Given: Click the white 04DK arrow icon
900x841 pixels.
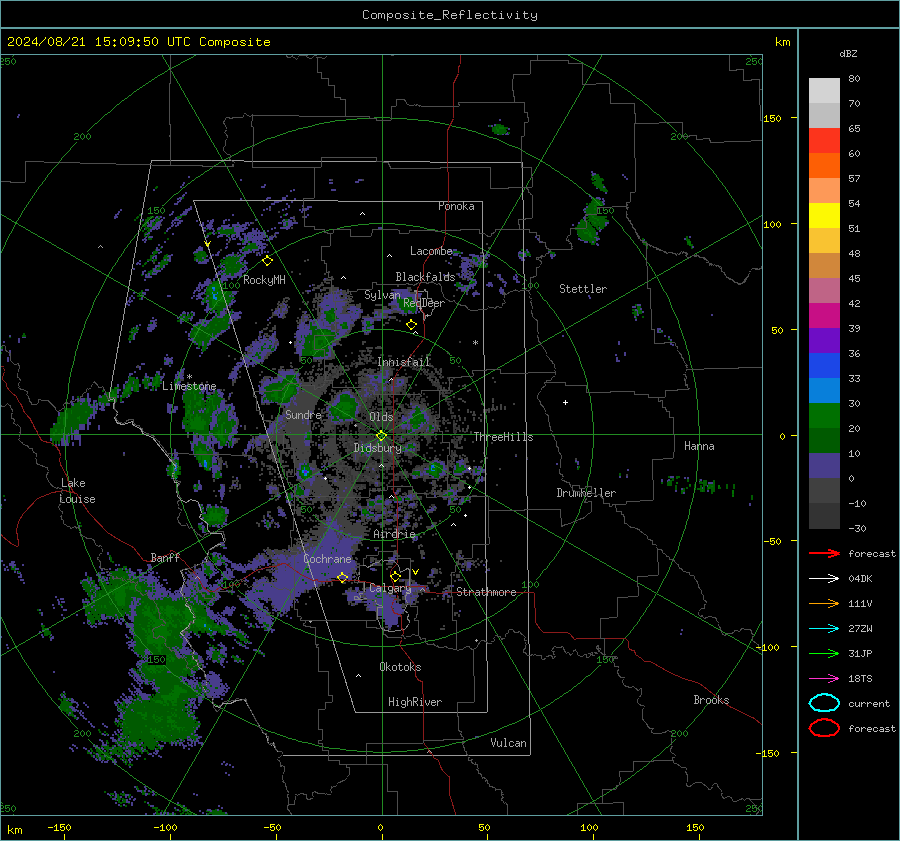Looking at the screenshot, I should pyautogui.click(x=824, y=578).
